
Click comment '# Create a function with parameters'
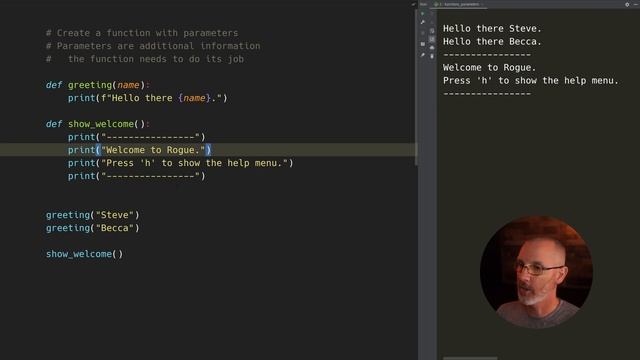pos(142,33)
